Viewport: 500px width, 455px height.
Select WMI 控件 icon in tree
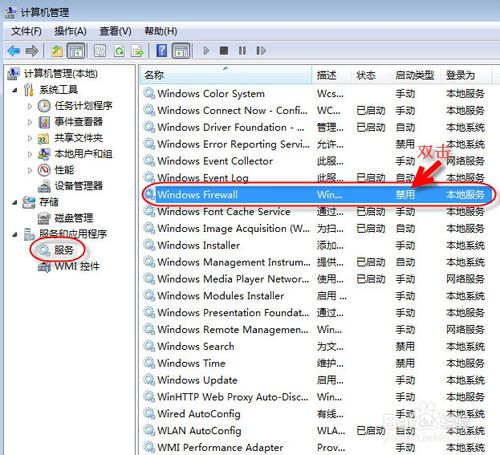(44, 267)
